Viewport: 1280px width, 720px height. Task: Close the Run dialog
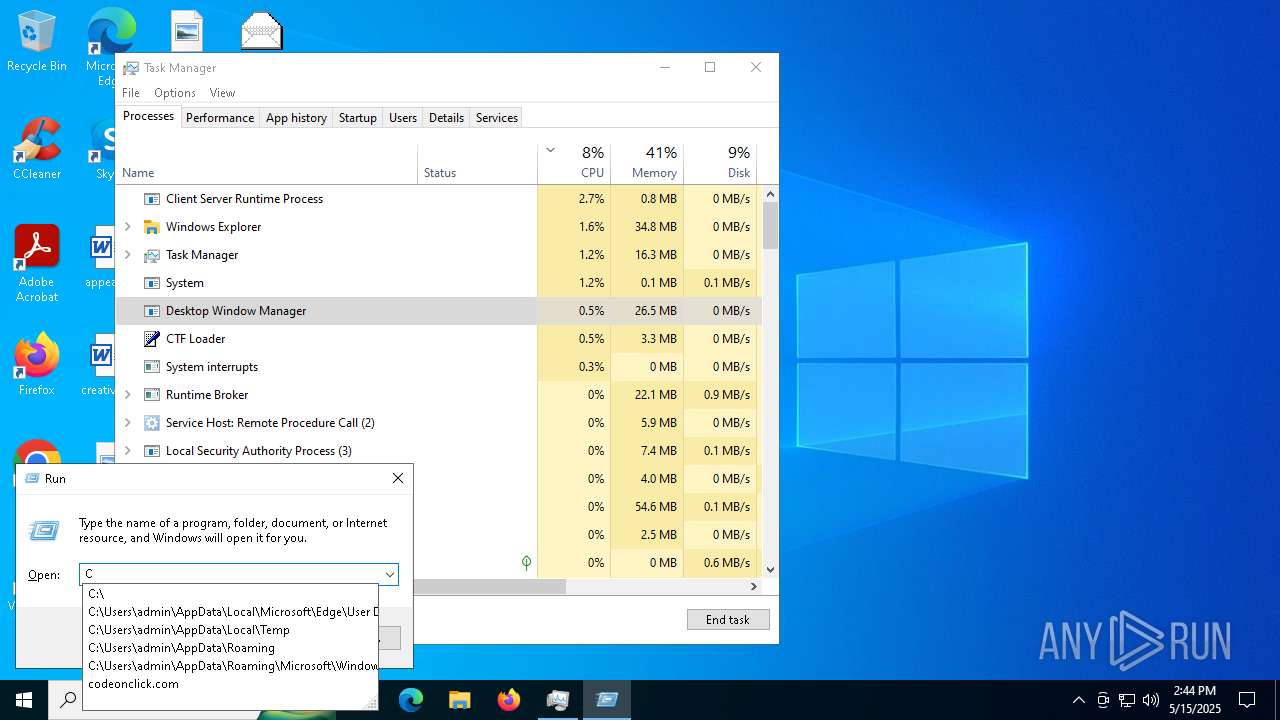398,479
